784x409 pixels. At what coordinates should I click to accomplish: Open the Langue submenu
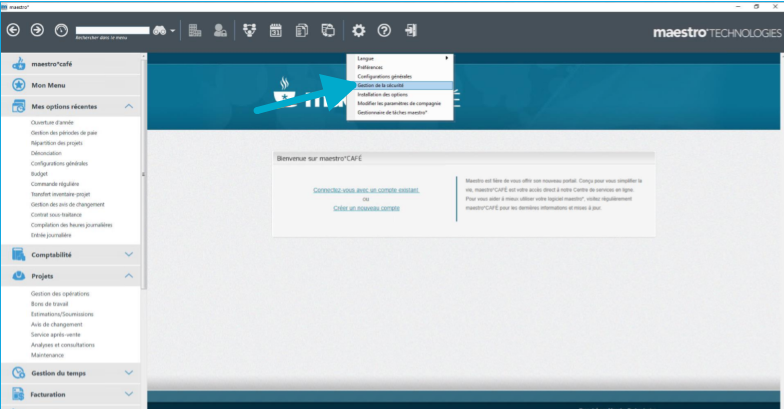click(x=400, y=58)
